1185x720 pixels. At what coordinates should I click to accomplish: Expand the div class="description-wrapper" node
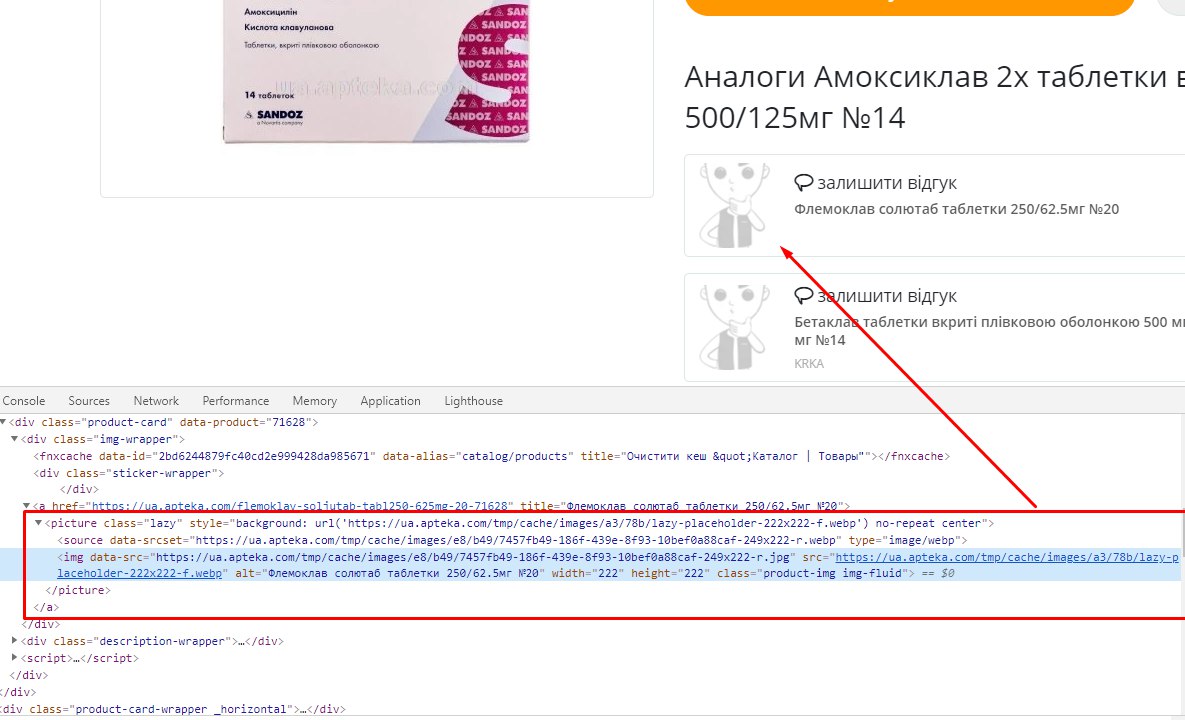14,641
